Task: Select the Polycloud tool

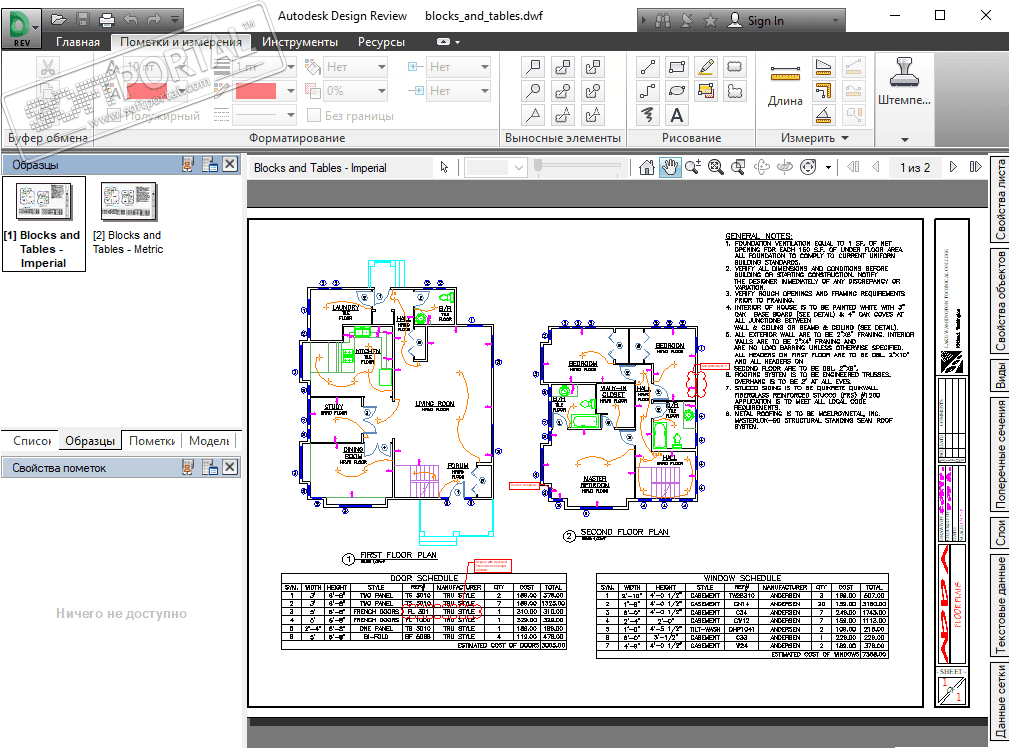Action: pyautogui.click(x=735, y=91)
